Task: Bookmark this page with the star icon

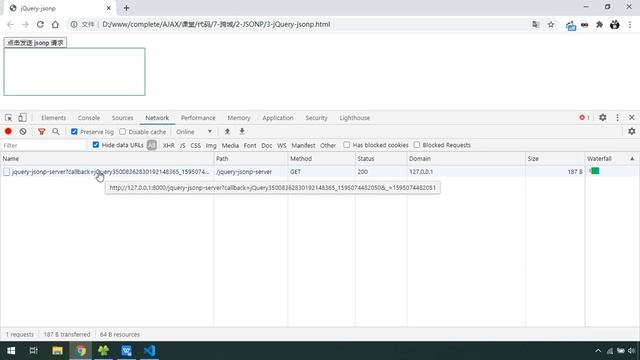Action: coord(551,24)
